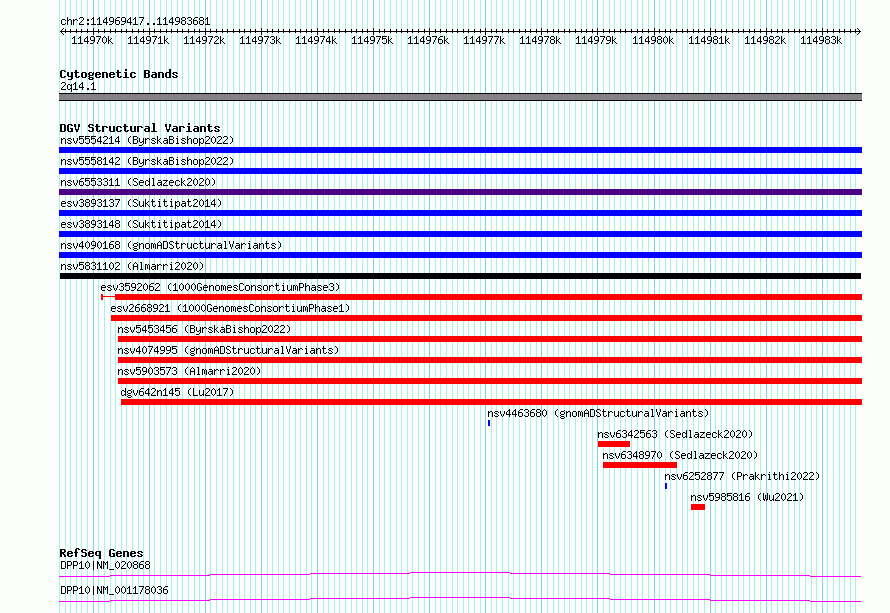Click the black bar under nsv5831102
This screenshot has width=890, height=613.
(x=460, y=276)
